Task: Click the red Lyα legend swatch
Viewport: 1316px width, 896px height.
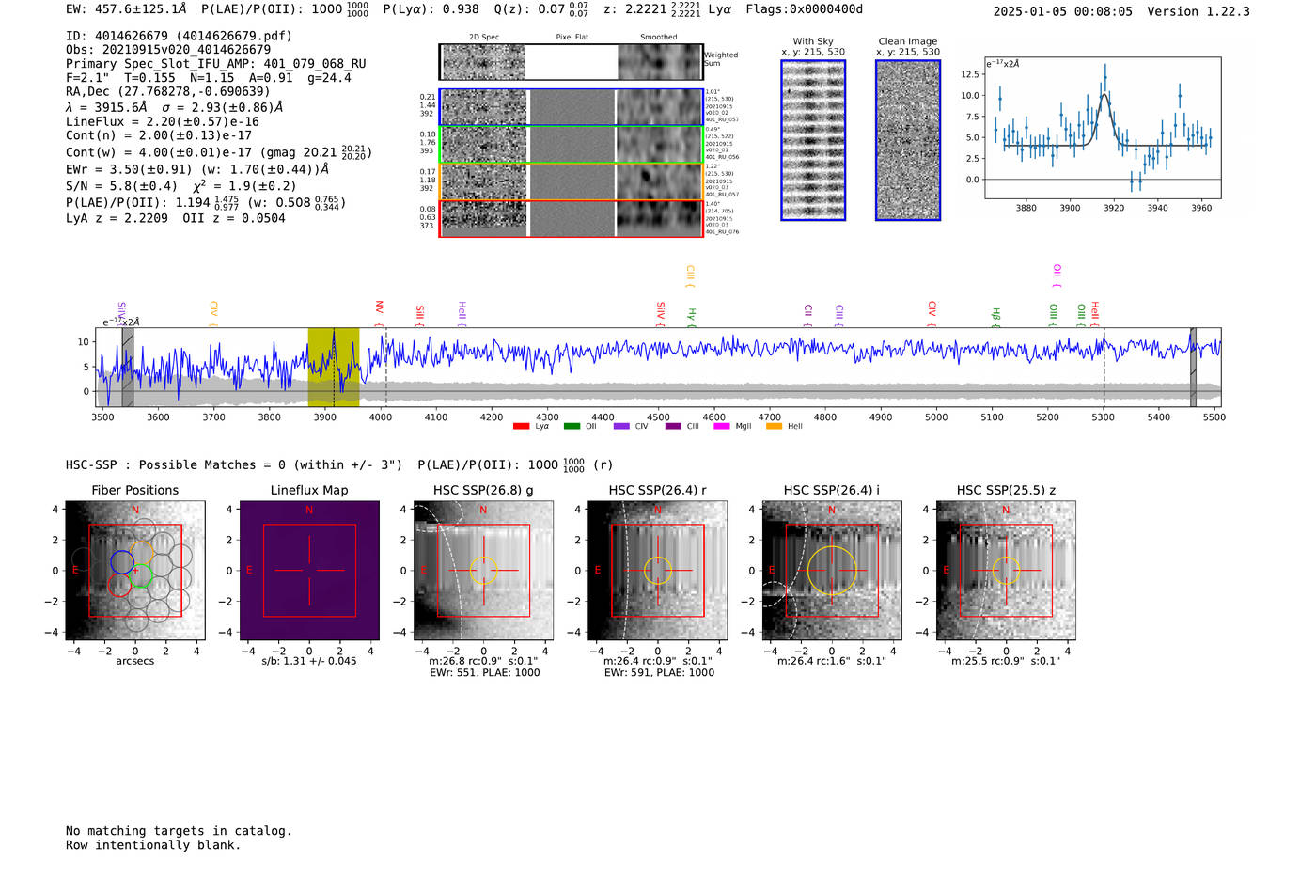Action: point(522,426)
